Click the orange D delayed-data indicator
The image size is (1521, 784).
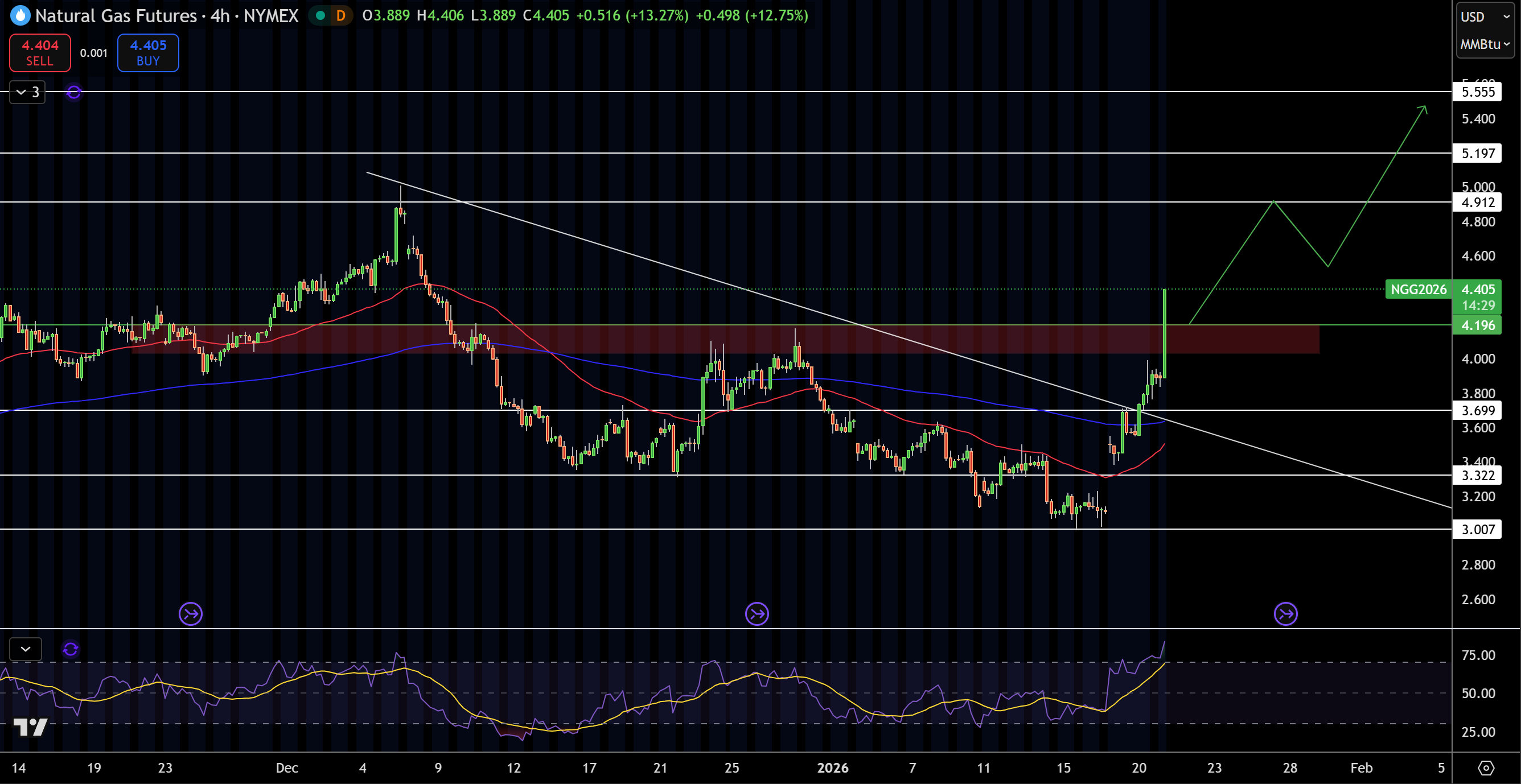341,15
